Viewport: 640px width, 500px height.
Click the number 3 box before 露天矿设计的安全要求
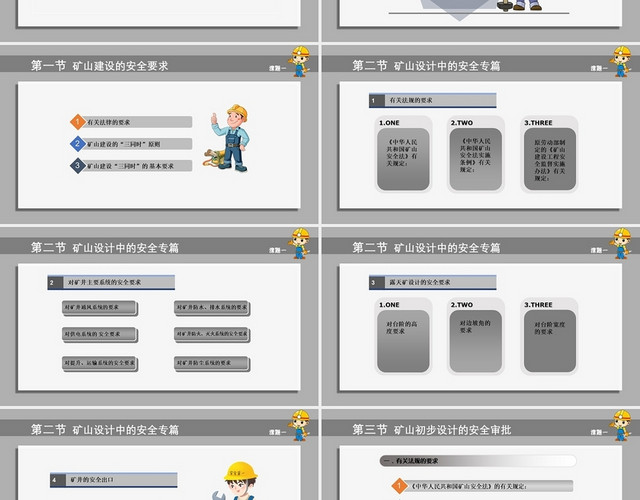(377, 282)
